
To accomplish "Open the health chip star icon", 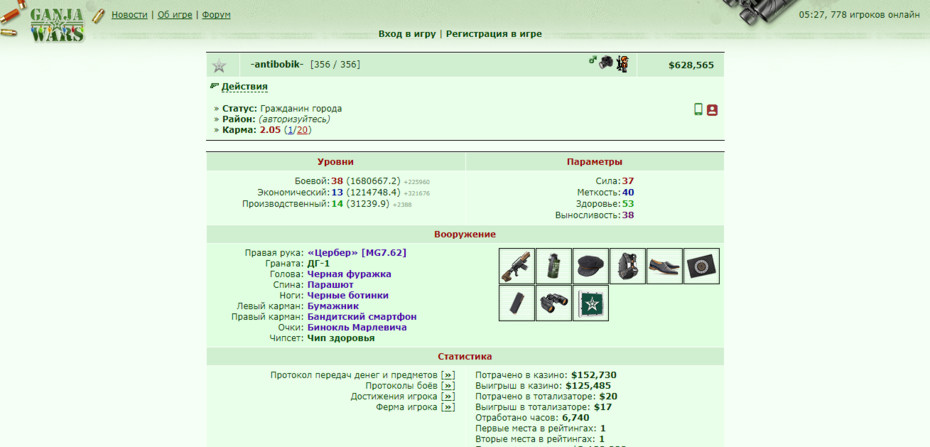I will [x=591, y=303].
